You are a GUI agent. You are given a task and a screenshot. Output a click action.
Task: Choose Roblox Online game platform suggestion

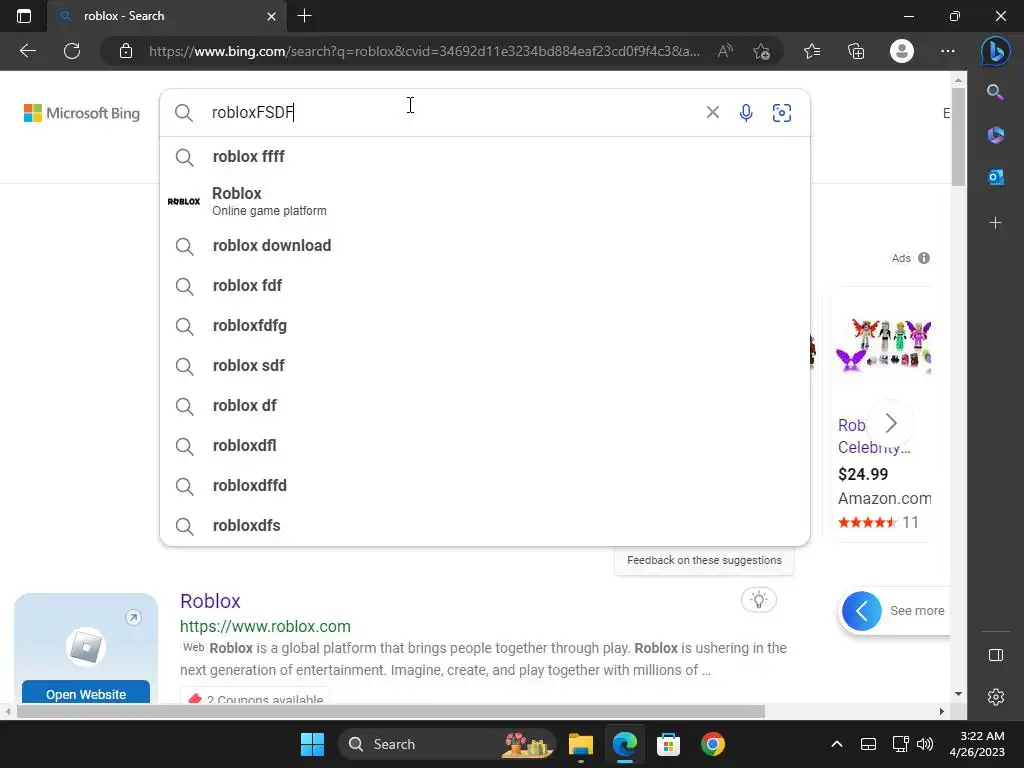point(485,201)
